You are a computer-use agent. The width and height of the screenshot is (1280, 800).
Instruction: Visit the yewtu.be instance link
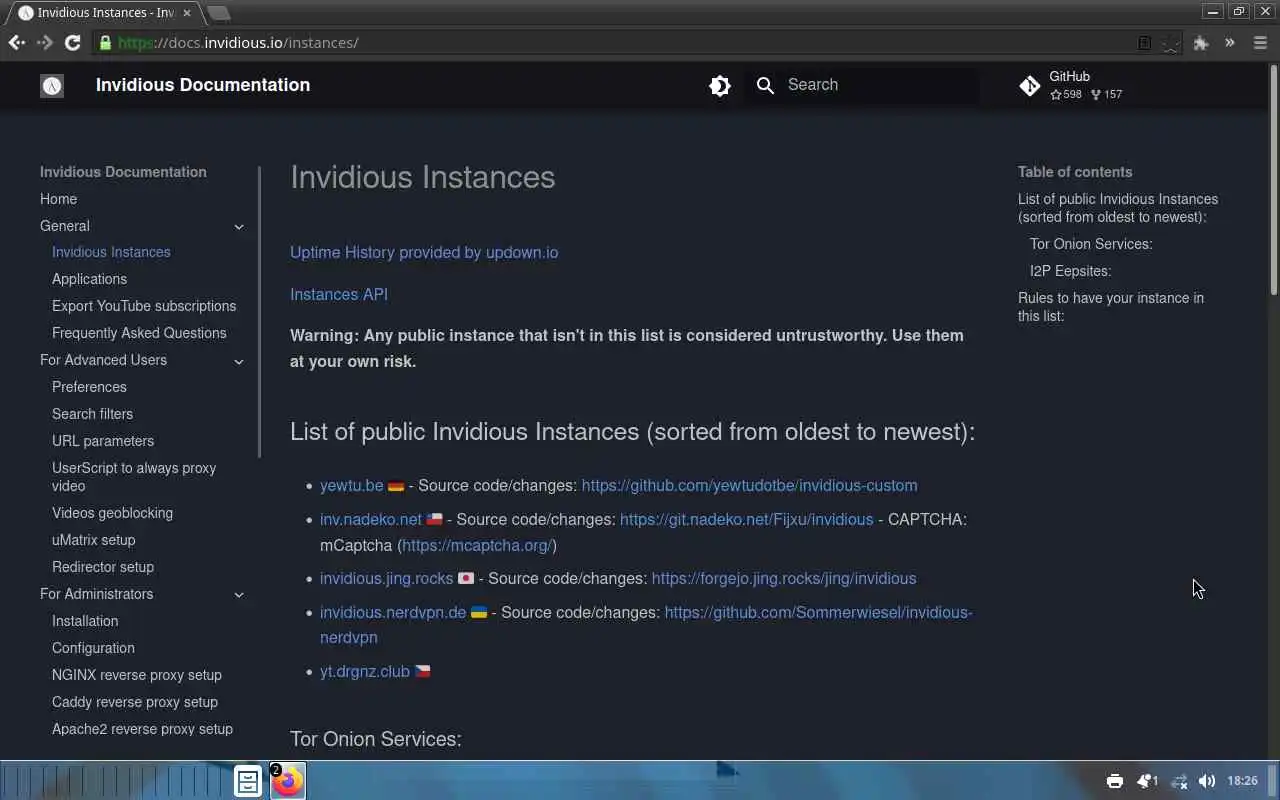[x=352, y=485]
